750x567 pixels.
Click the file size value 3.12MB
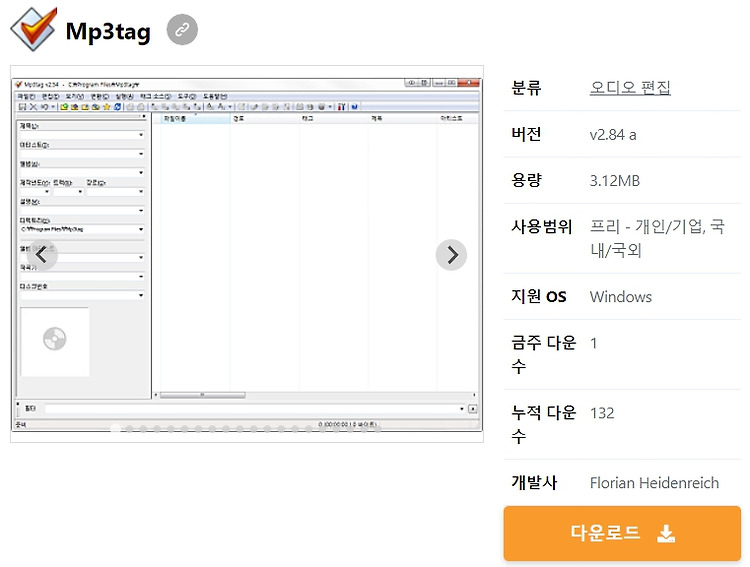point(615,181)
